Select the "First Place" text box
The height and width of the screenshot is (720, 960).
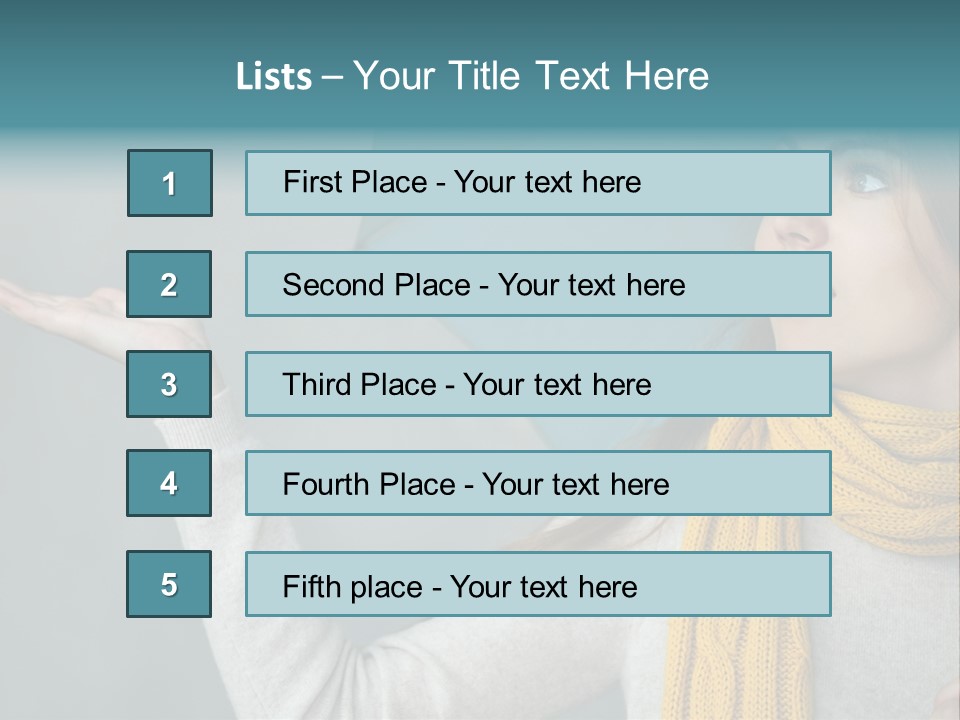pyautogui.click(x=538, y=183)
